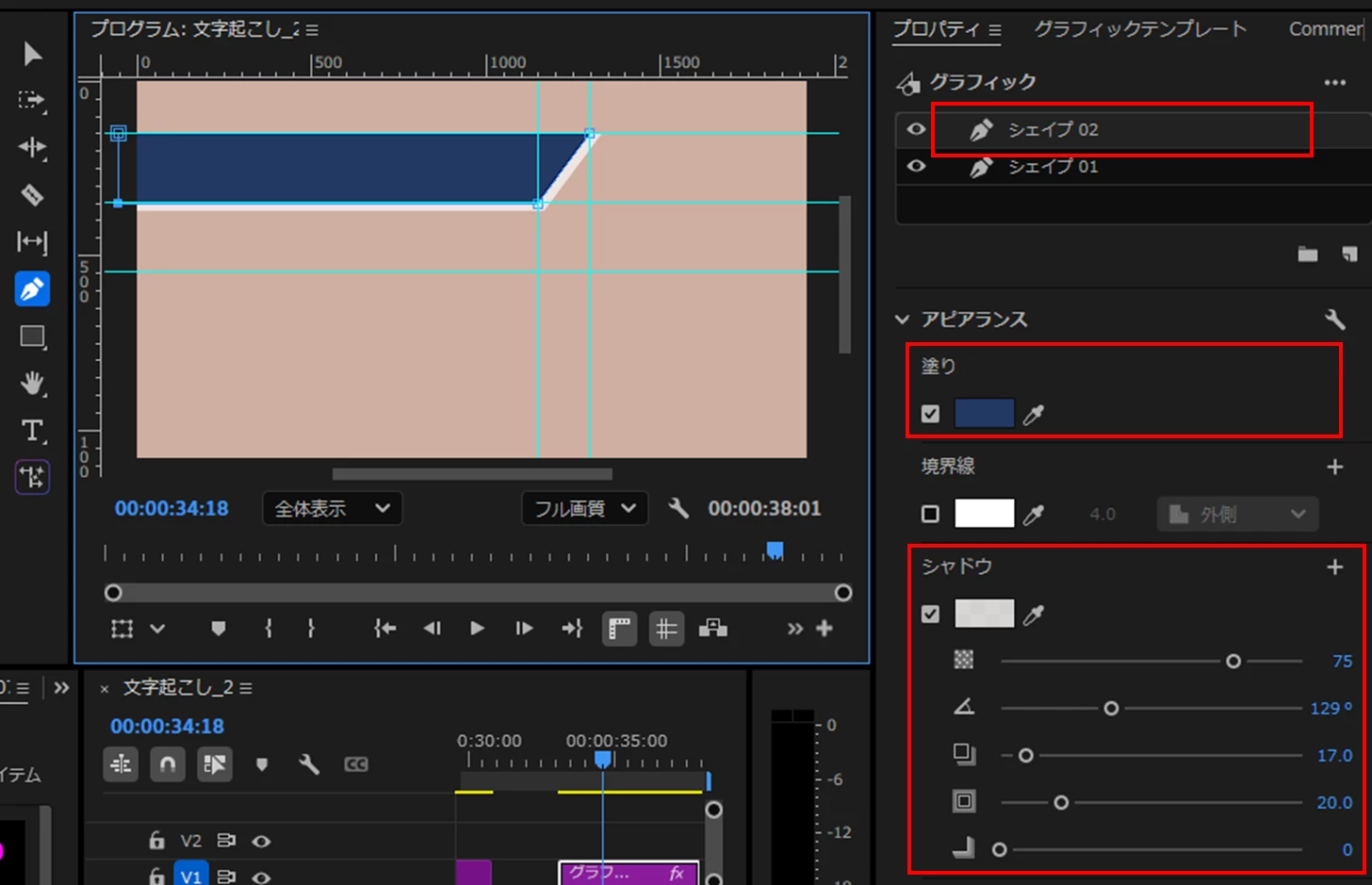Open safe margins dropdown arrow
The image size is (1372, 885).
tap(157, 629)
